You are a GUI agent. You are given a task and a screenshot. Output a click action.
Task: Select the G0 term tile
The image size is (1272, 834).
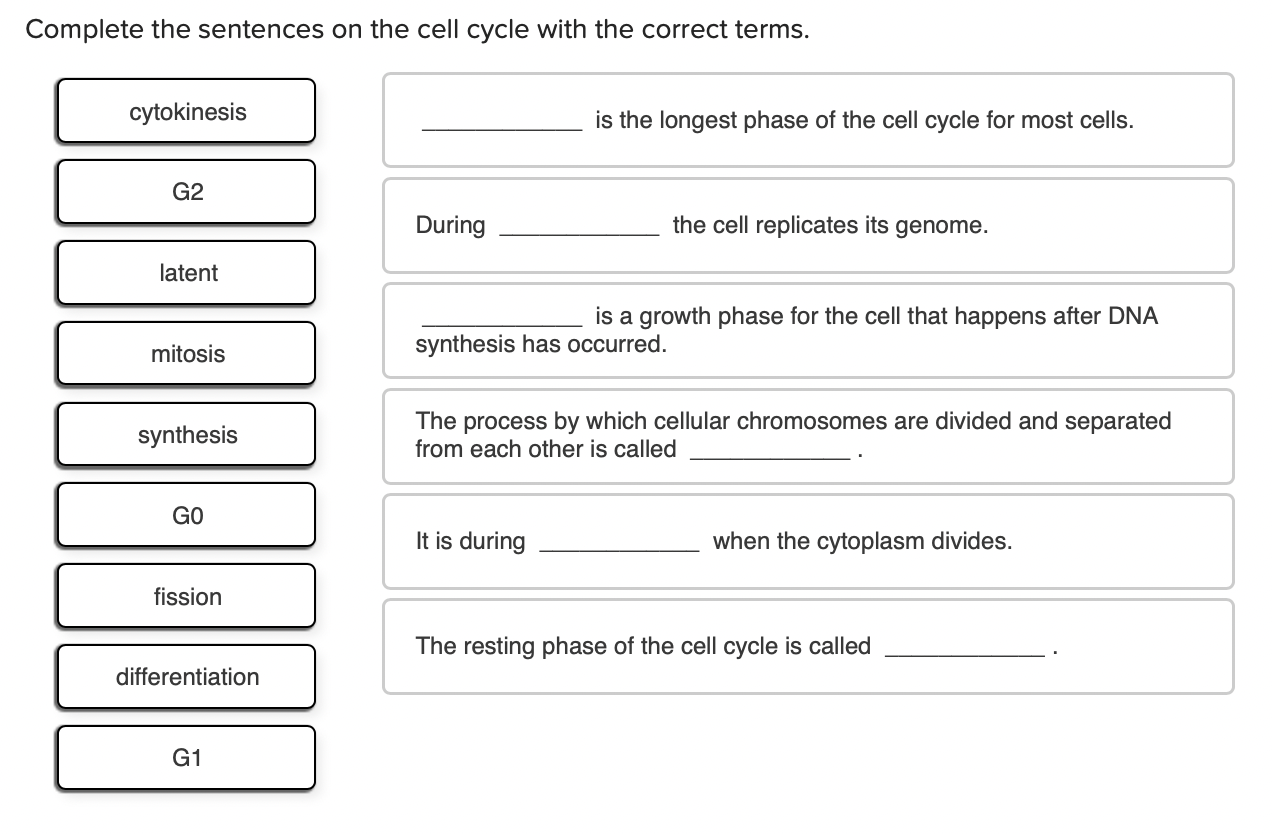(x=186, y=514)
